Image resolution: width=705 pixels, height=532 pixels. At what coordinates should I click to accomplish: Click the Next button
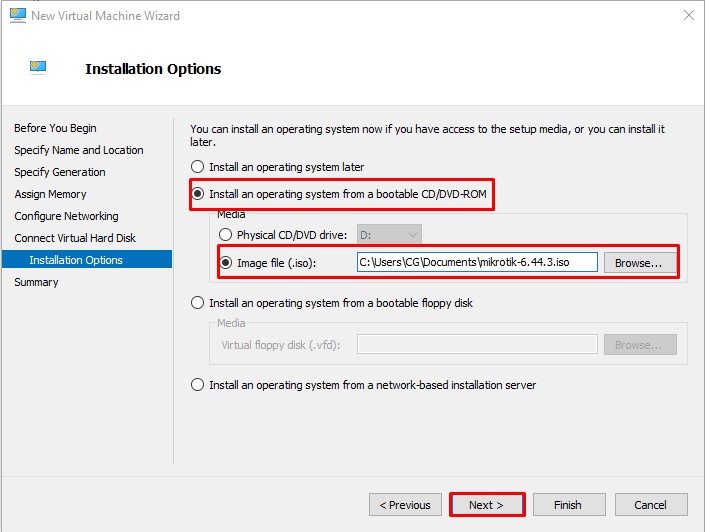[487, 505]
